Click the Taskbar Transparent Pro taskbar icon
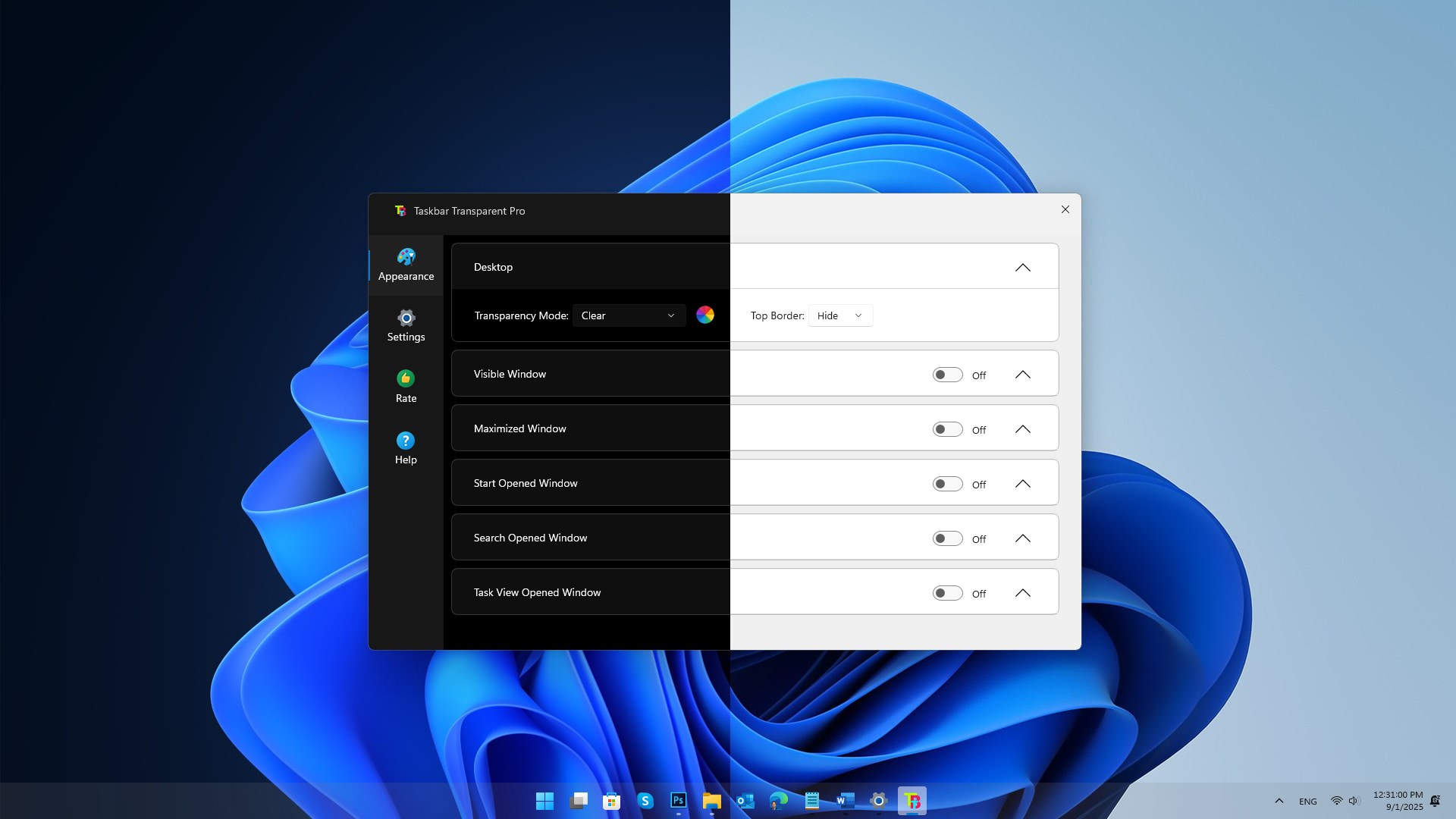Viewport: 1456px width, 819px height. tap(912, 801)
